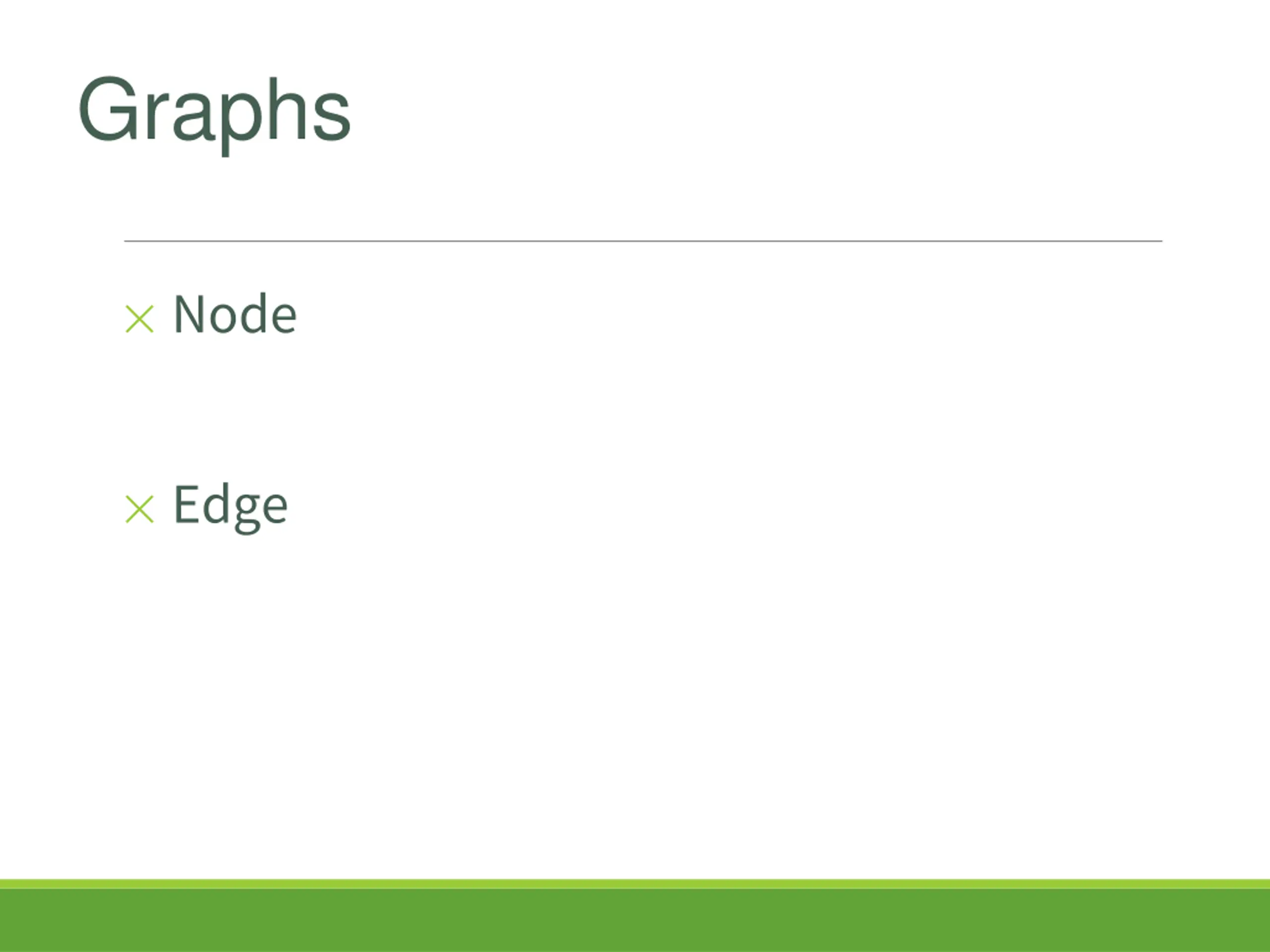Click the dark green footer band
The height and width of the screenshot is (952, 1270).
point(635,920)
